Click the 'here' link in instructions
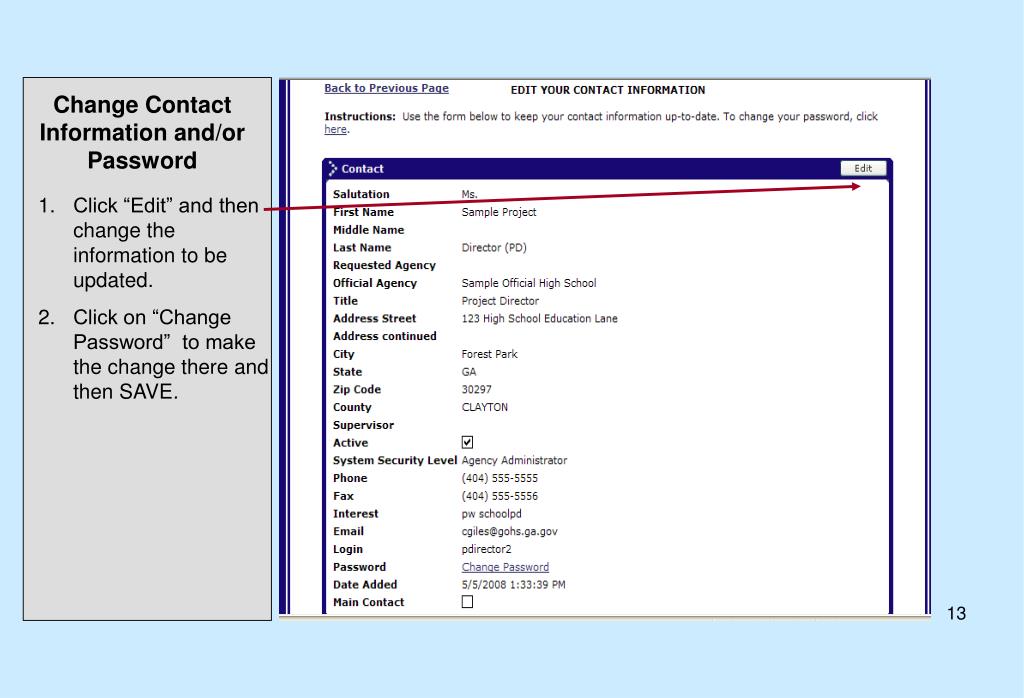The width and height of the screenshot is (1024, 698). [x=336, y=129]
